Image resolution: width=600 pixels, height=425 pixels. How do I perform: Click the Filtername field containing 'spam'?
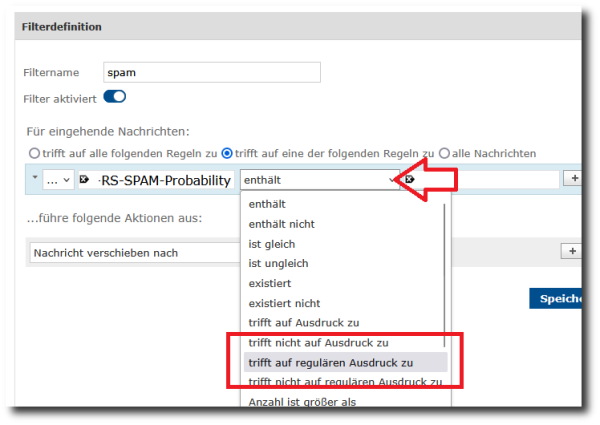(x=212, y=72)
